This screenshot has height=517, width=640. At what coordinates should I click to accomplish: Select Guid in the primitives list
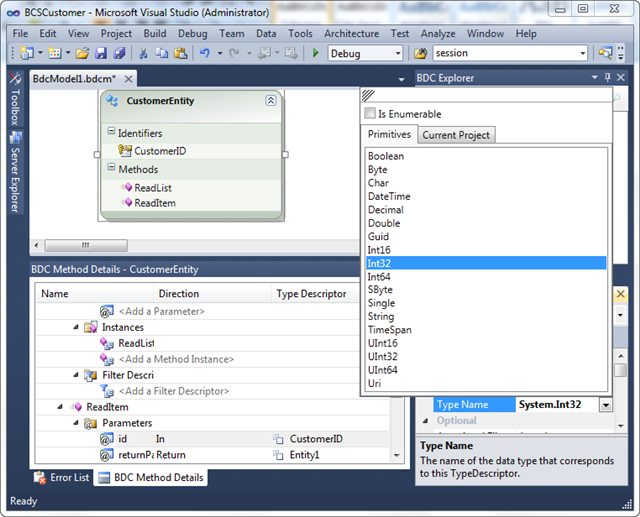[486, 236]
